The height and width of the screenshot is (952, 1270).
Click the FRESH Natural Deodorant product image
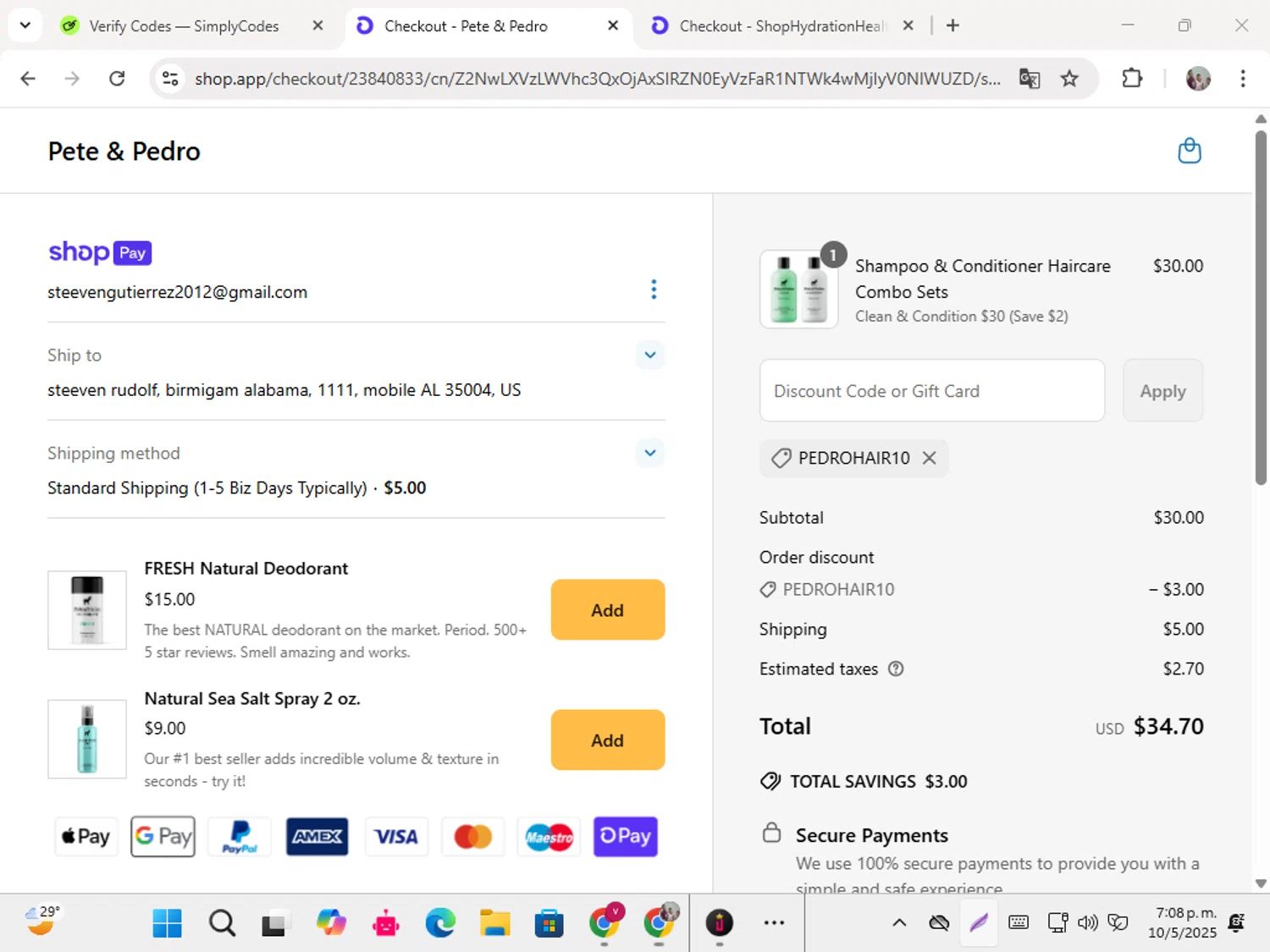[87, 610]
